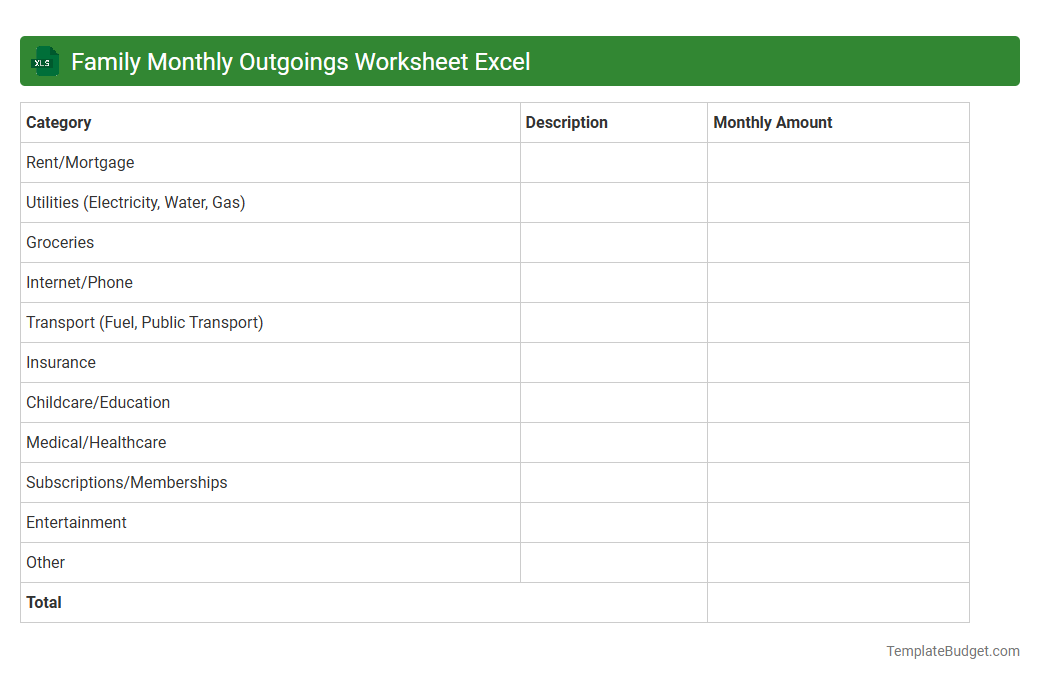Click the Subscriptions/Memberships cell
Image resolution: width=1040 pixels, height=680 pixels.
click(126, 482)
